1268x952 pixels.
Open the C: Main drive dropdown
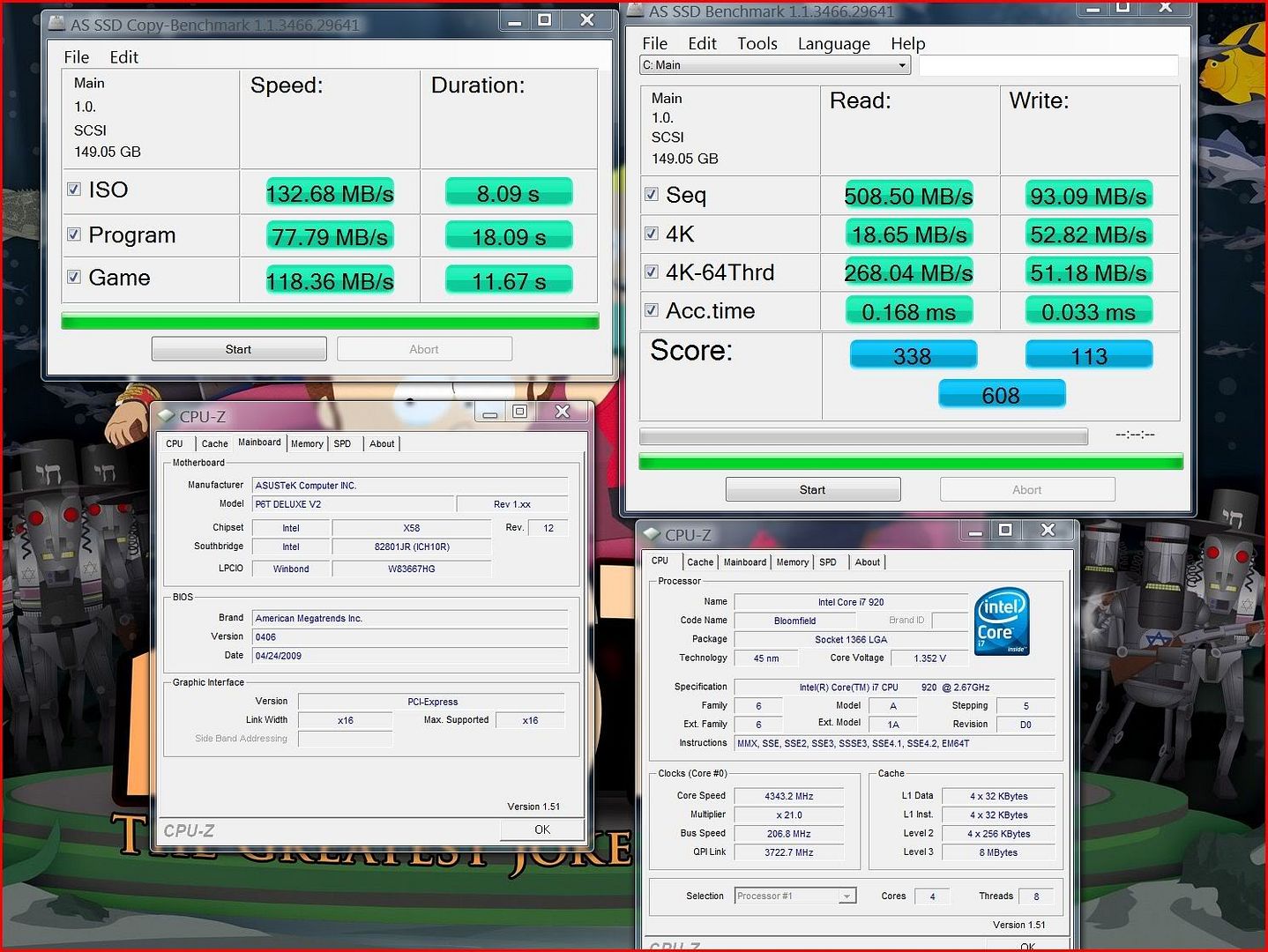point(775,65)
